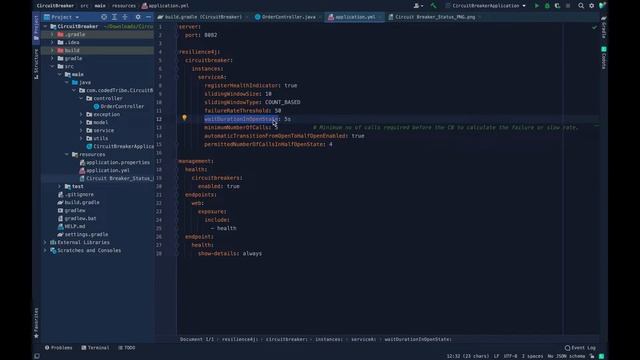Open the Project view selector dropdown
The width and height of the screenshot is (640, 360).
61,17
